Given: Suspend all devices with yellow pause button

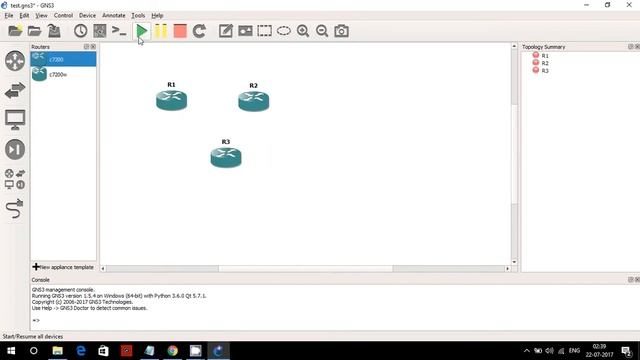Looking at the screenshot, I should click(161, 31).
